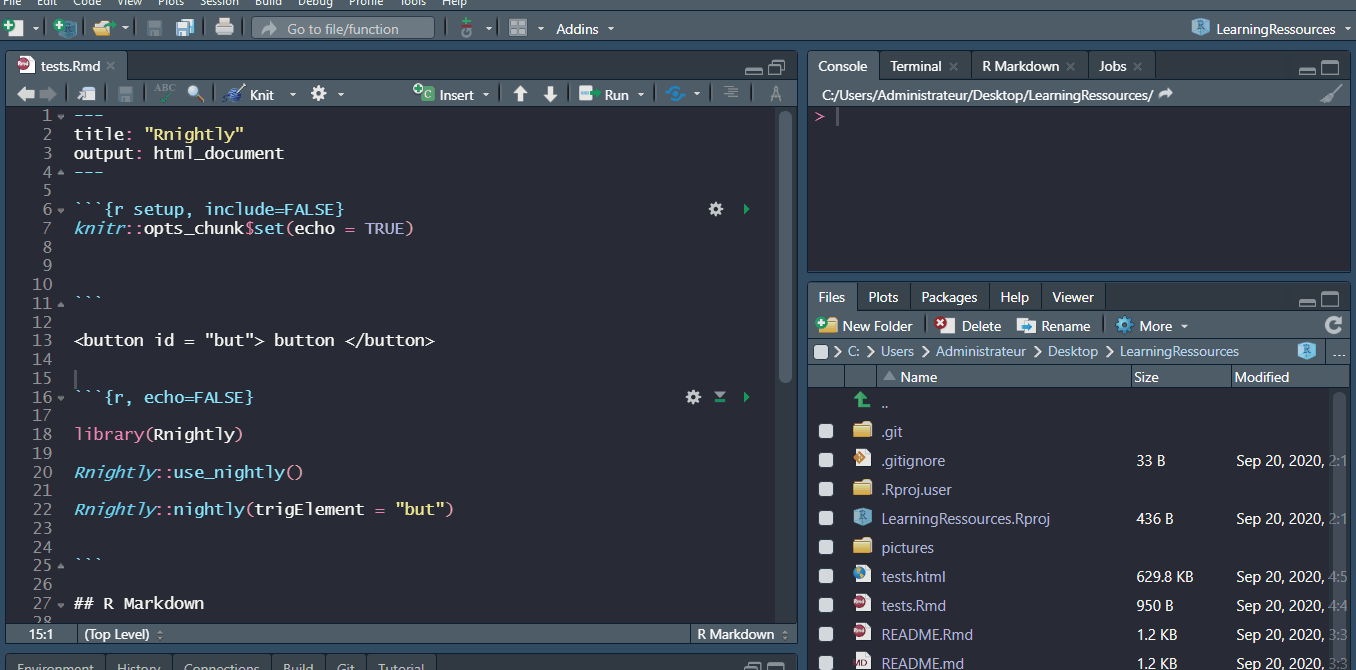Sort files by the Modified column header
The height and width of the screenshot is (670, 1356).
(1290, 377)
